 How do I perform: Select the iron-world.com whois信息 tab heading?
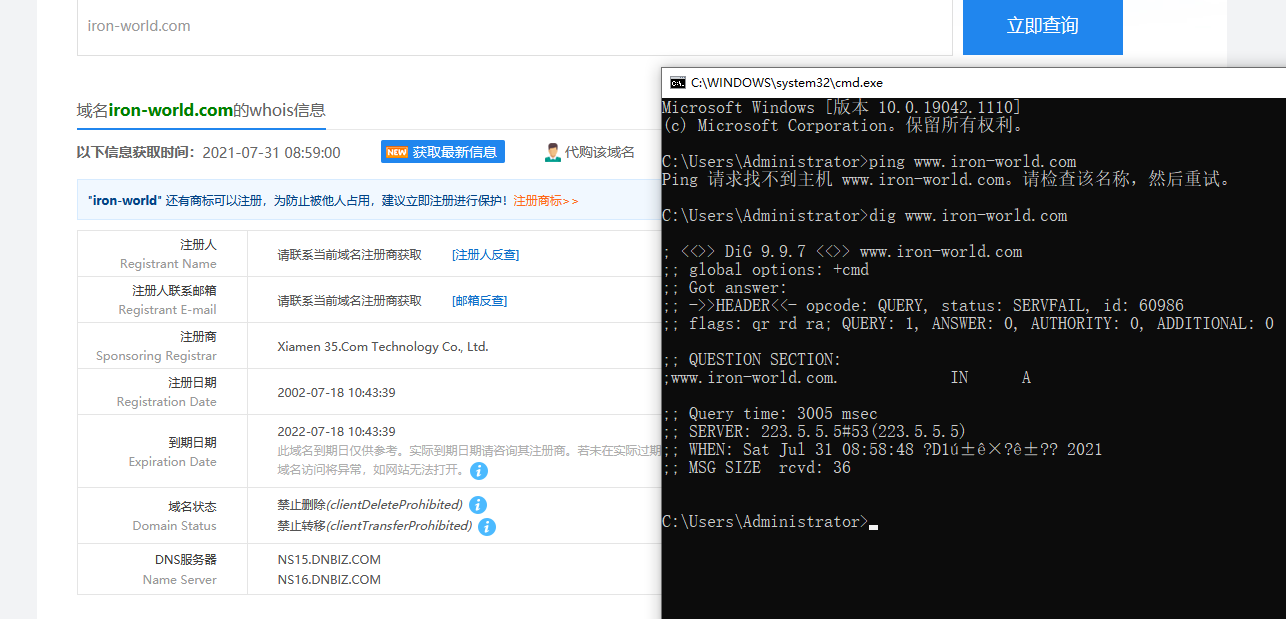coord(201,110)
